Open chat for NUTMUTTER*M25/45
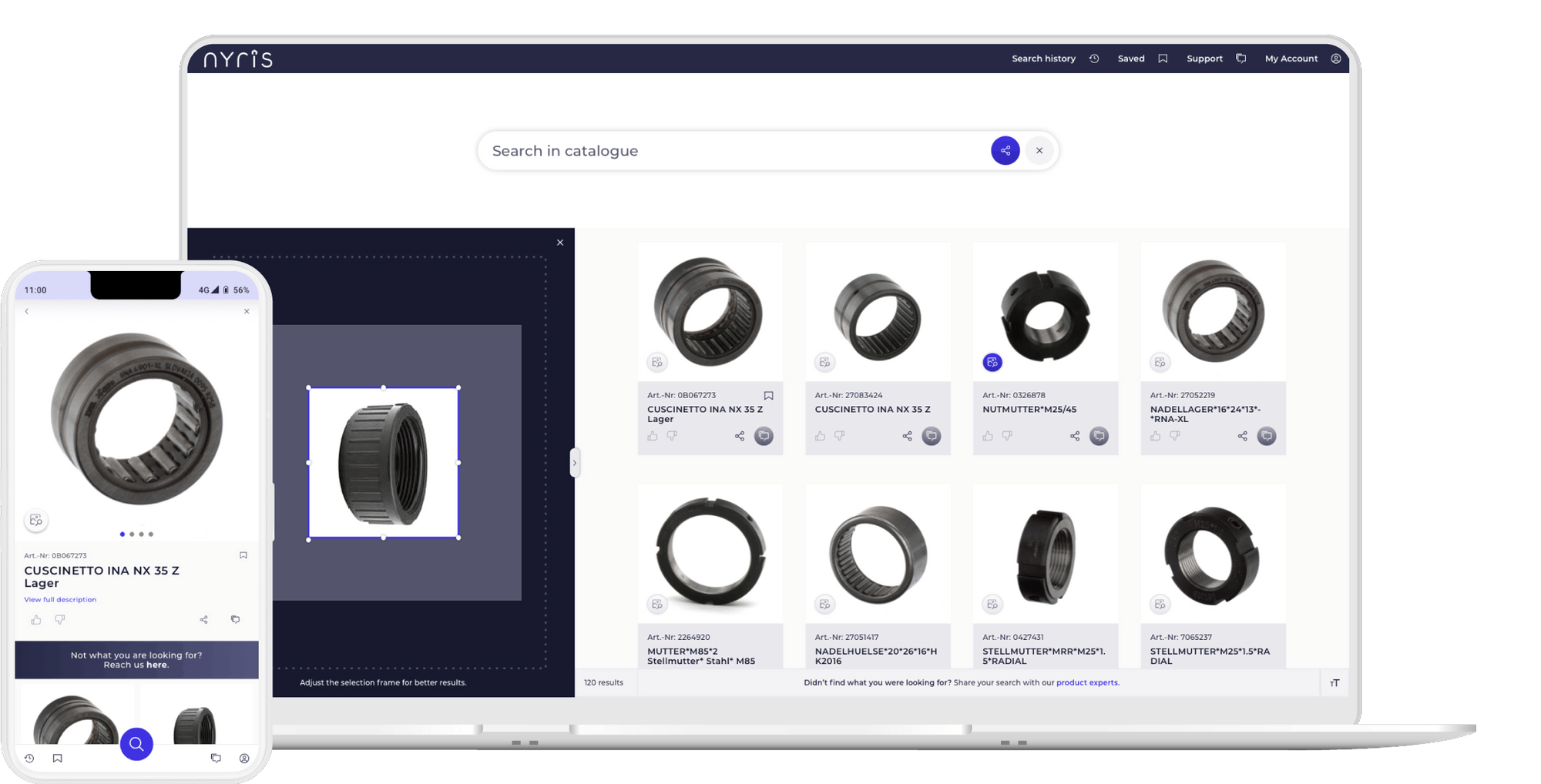 [x=1099, y=436]
